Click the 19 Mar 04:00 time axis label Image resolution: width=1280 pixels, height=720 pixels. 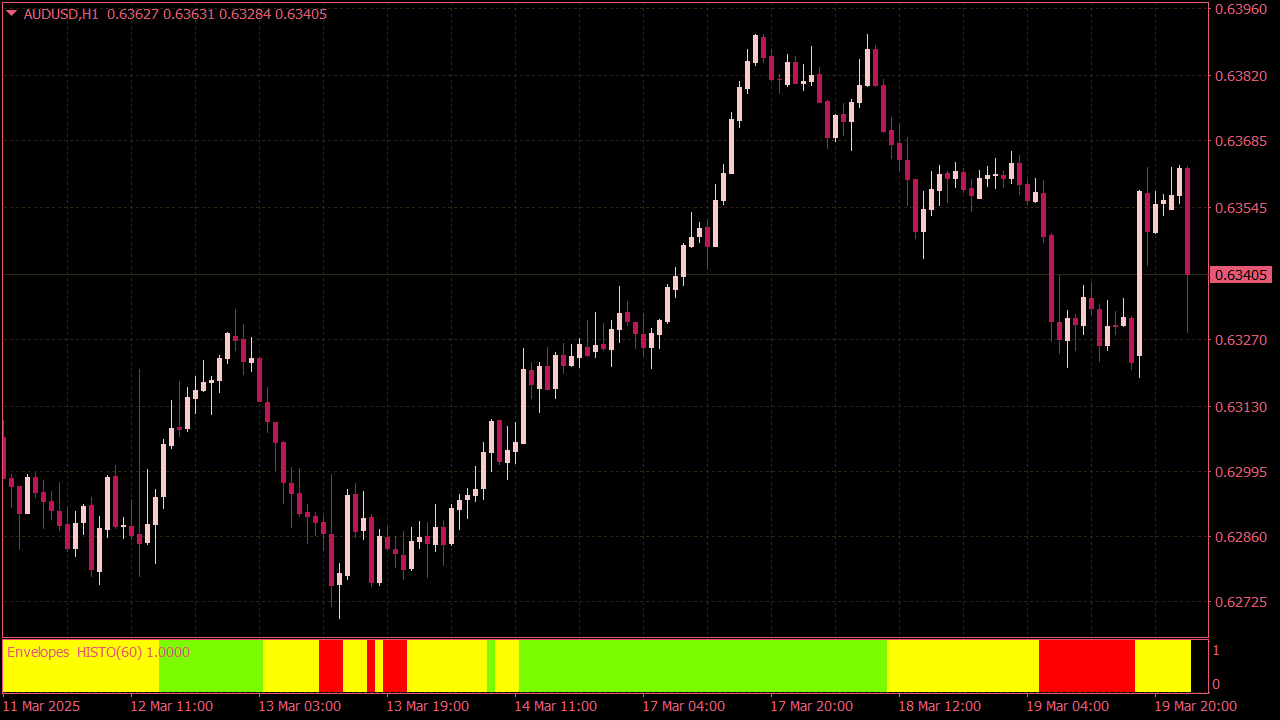click(1068, 706)
